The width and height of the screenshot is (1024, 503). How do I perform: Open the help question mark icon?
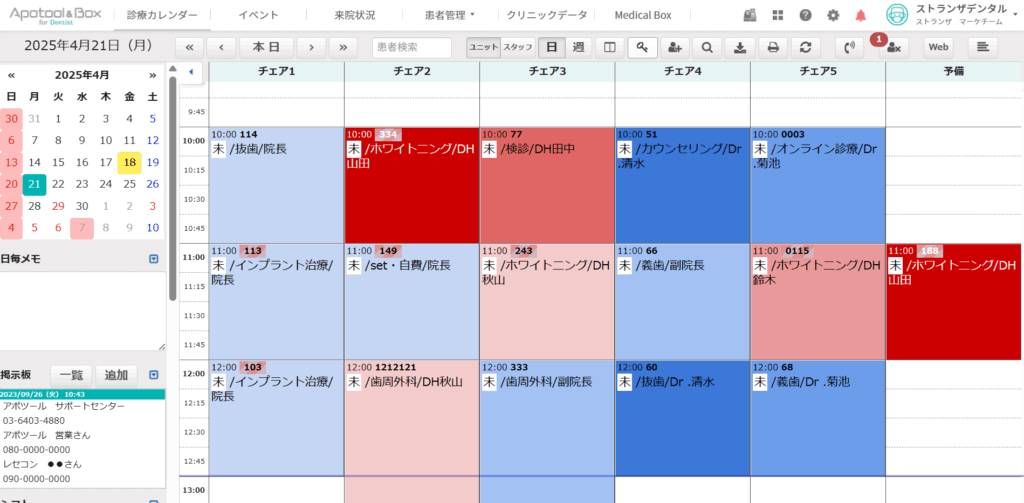[806, 15]
